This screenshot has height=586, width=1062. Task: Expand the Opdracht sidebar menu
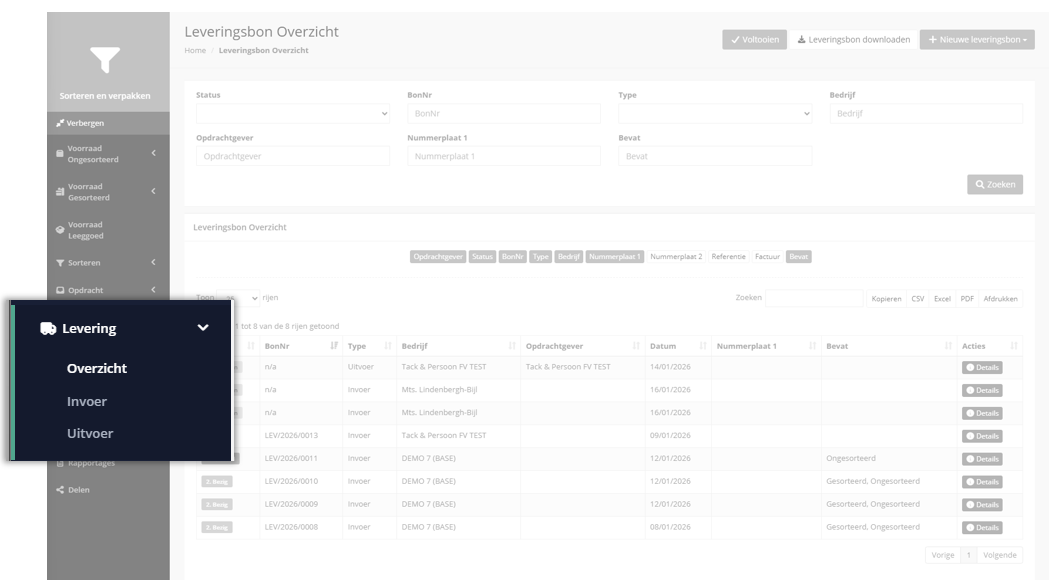[x=108, y=291]
